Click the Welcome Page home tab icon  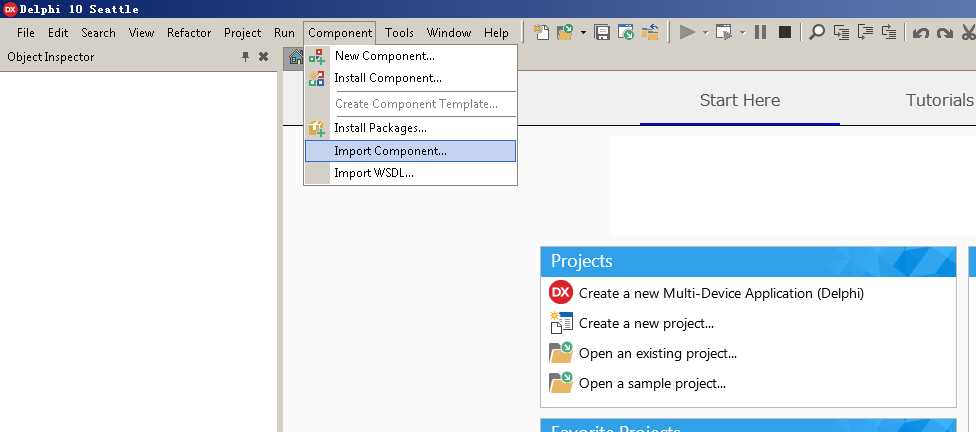(x=296, y=57)
